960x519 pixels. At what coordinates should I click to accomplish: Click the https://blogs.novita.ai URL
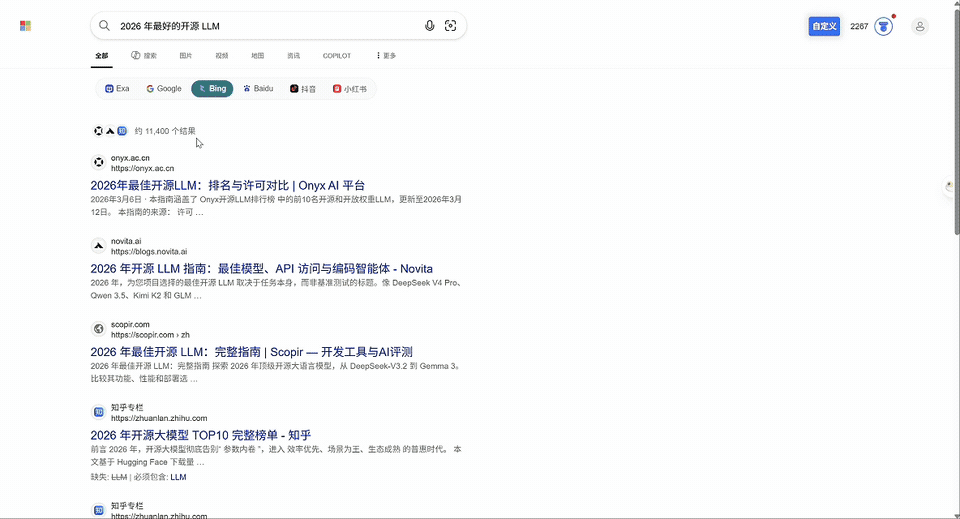pos(149,252)
